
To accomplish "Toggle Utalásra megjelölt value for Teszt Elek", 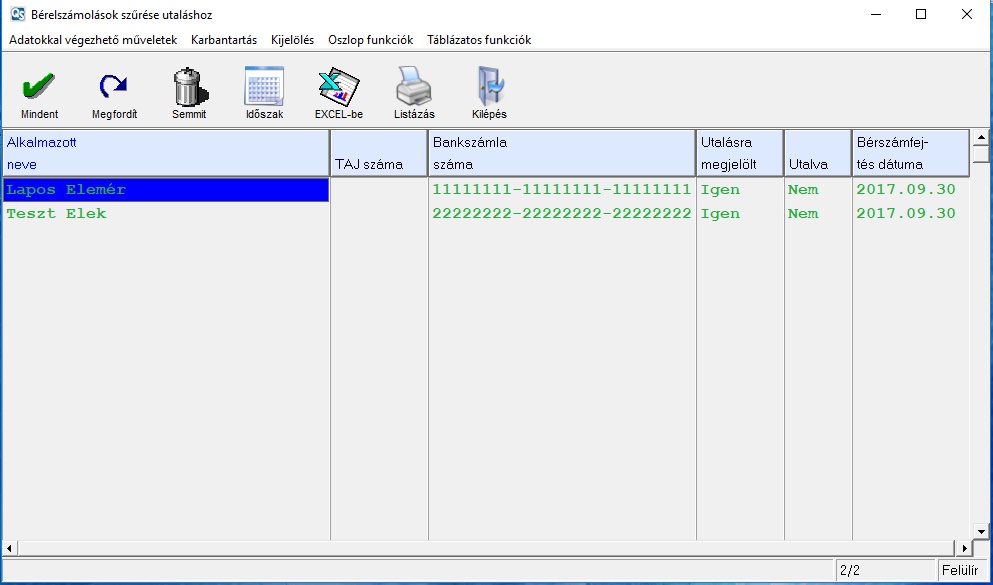I will pos(739,214).
